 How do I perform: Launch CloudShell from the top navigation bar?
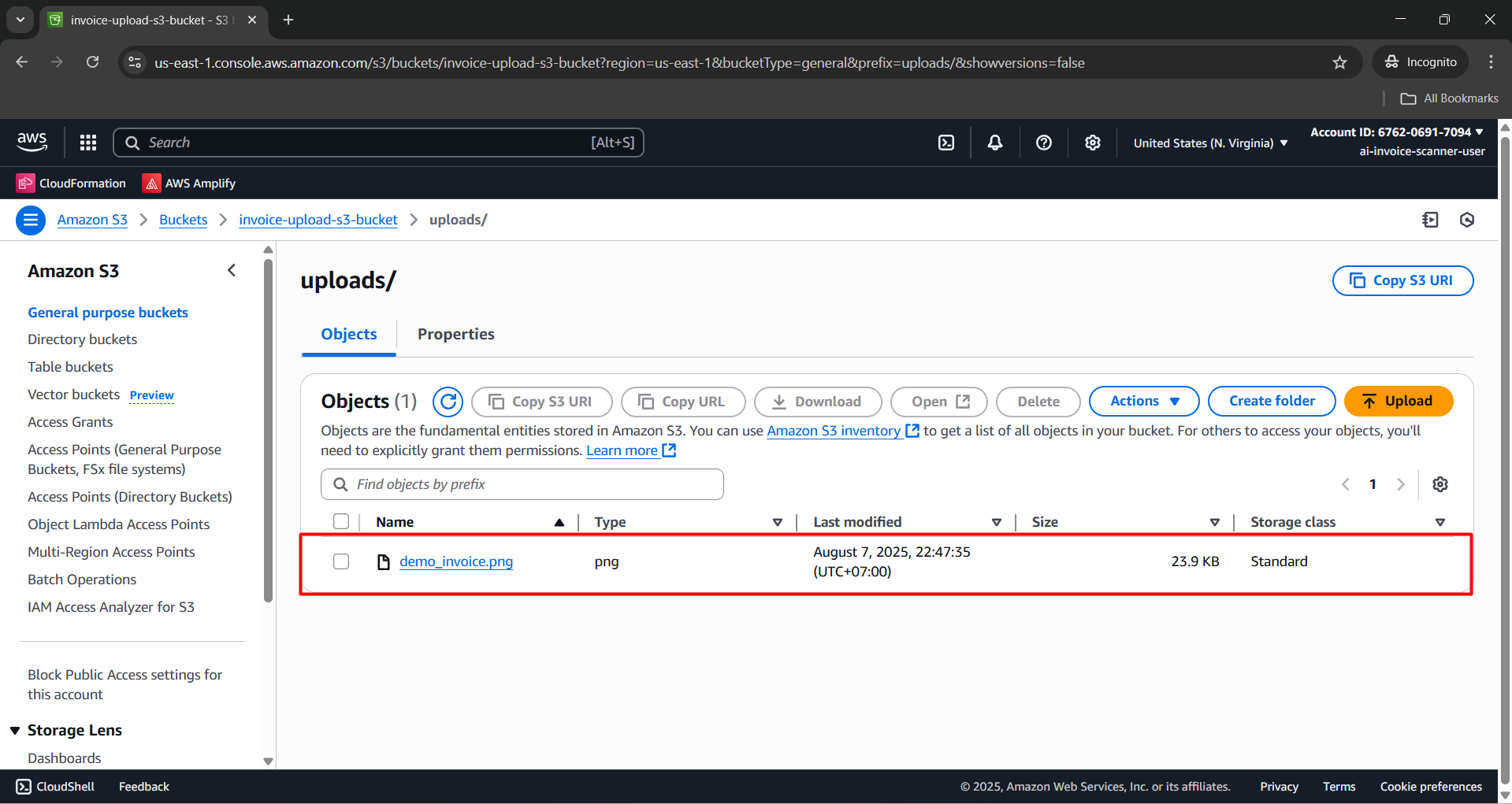pos(946,143)
